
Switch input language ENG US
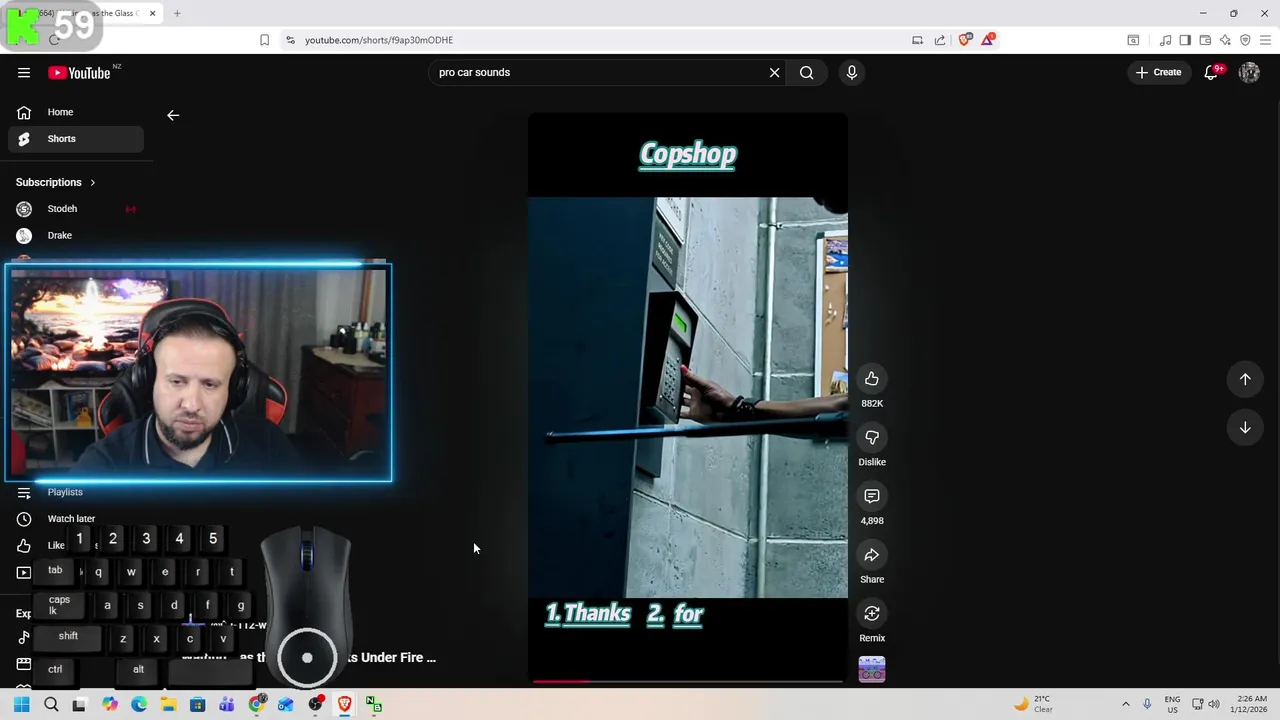pyautogui.click(x=1172, y=704)
